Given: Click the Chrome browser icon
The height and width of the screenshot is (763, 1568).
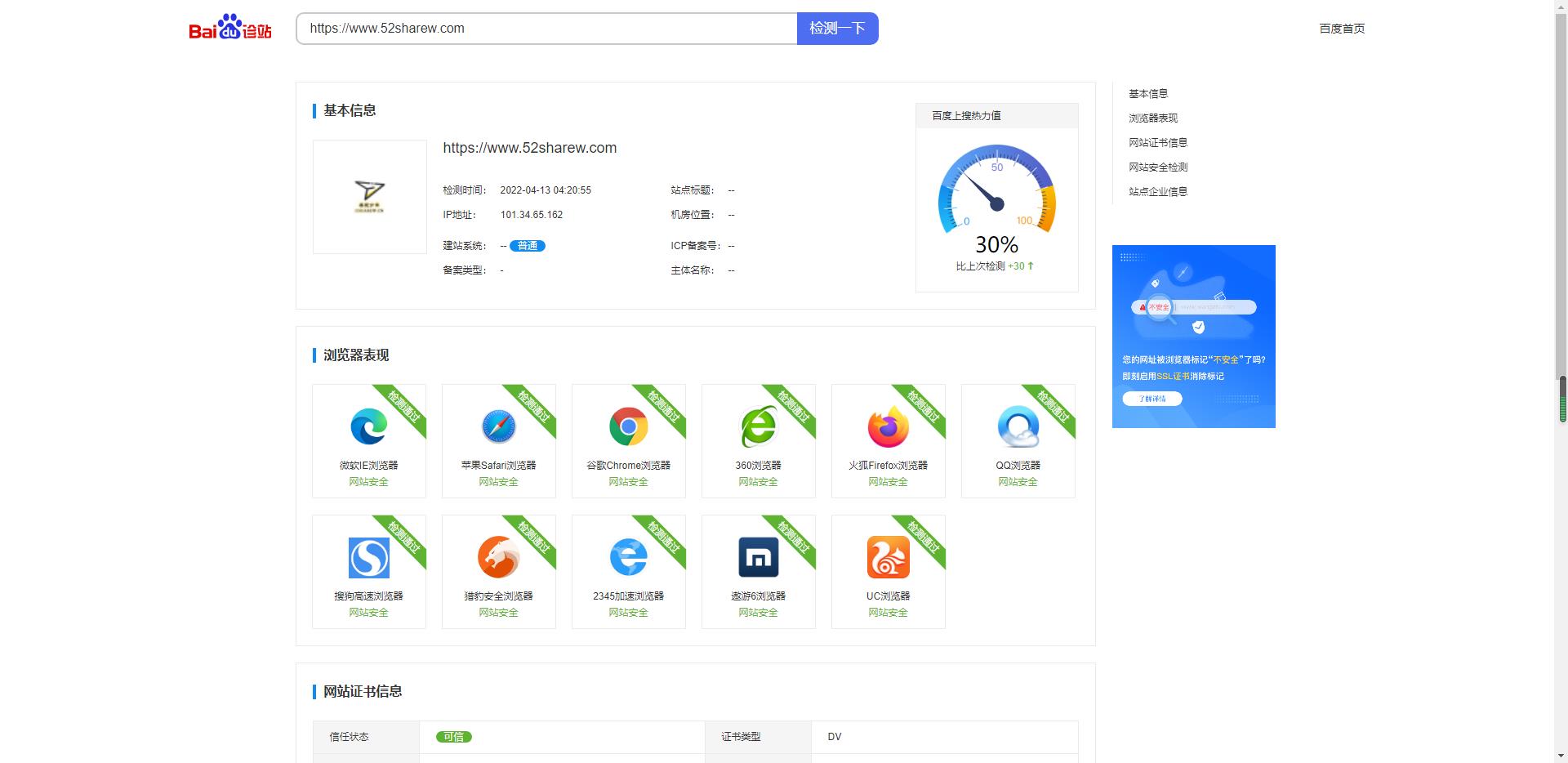Looking at the screenshot, I should [x=628, y=427].
